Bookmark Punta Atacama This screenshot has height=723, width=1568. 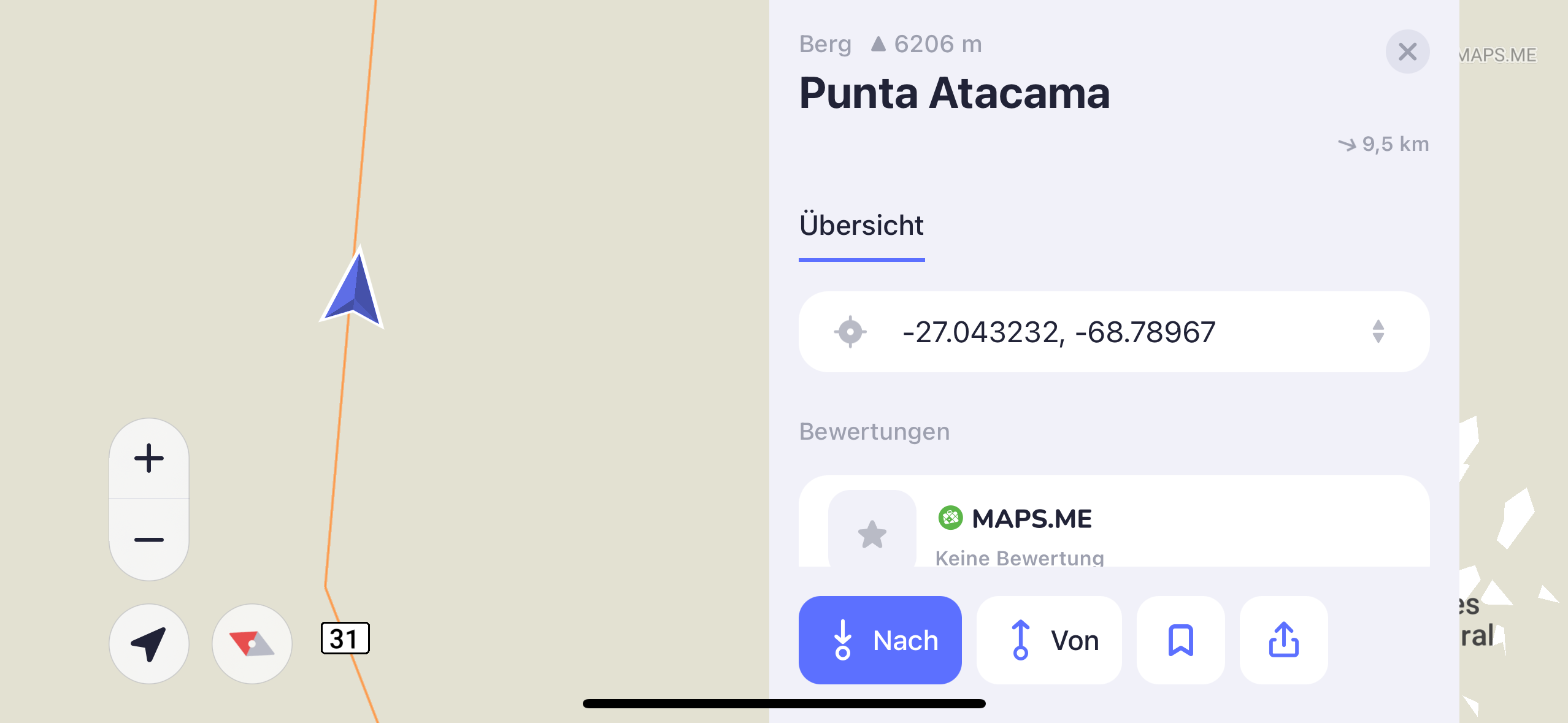coord(1180,640)
